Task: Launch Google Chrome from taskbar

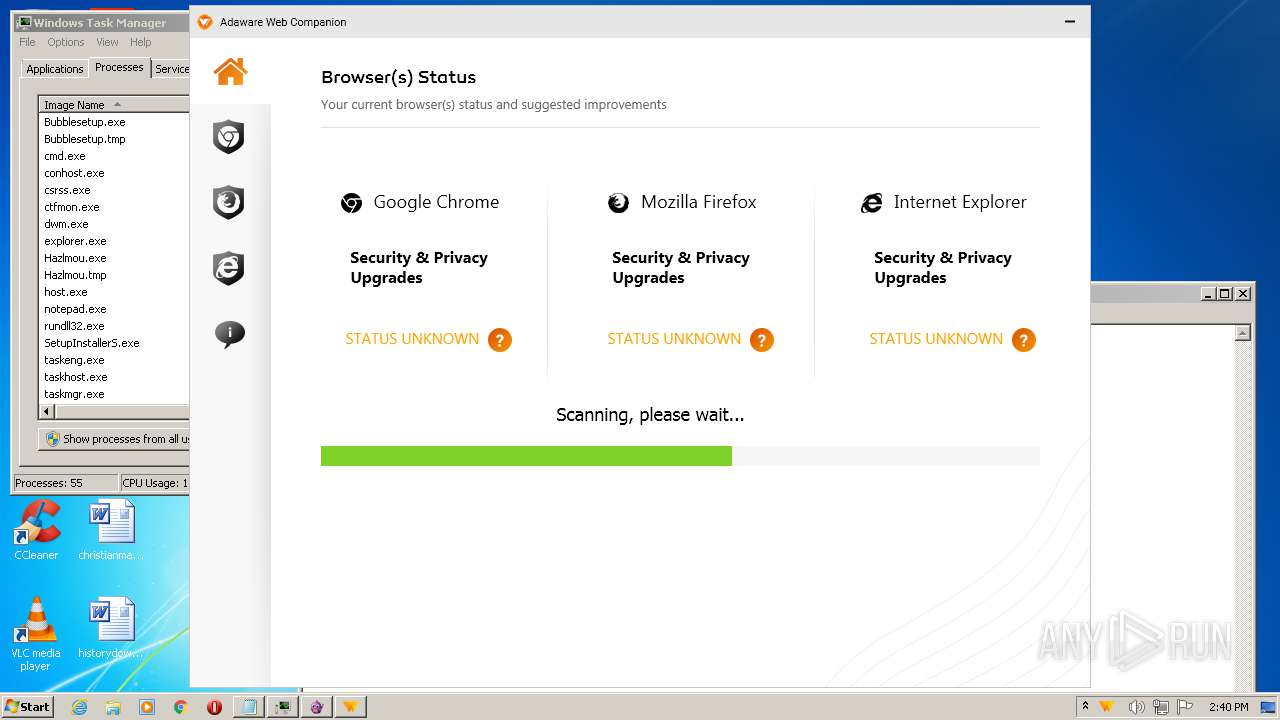Action: pyautogui.click(x=180, y=707)
